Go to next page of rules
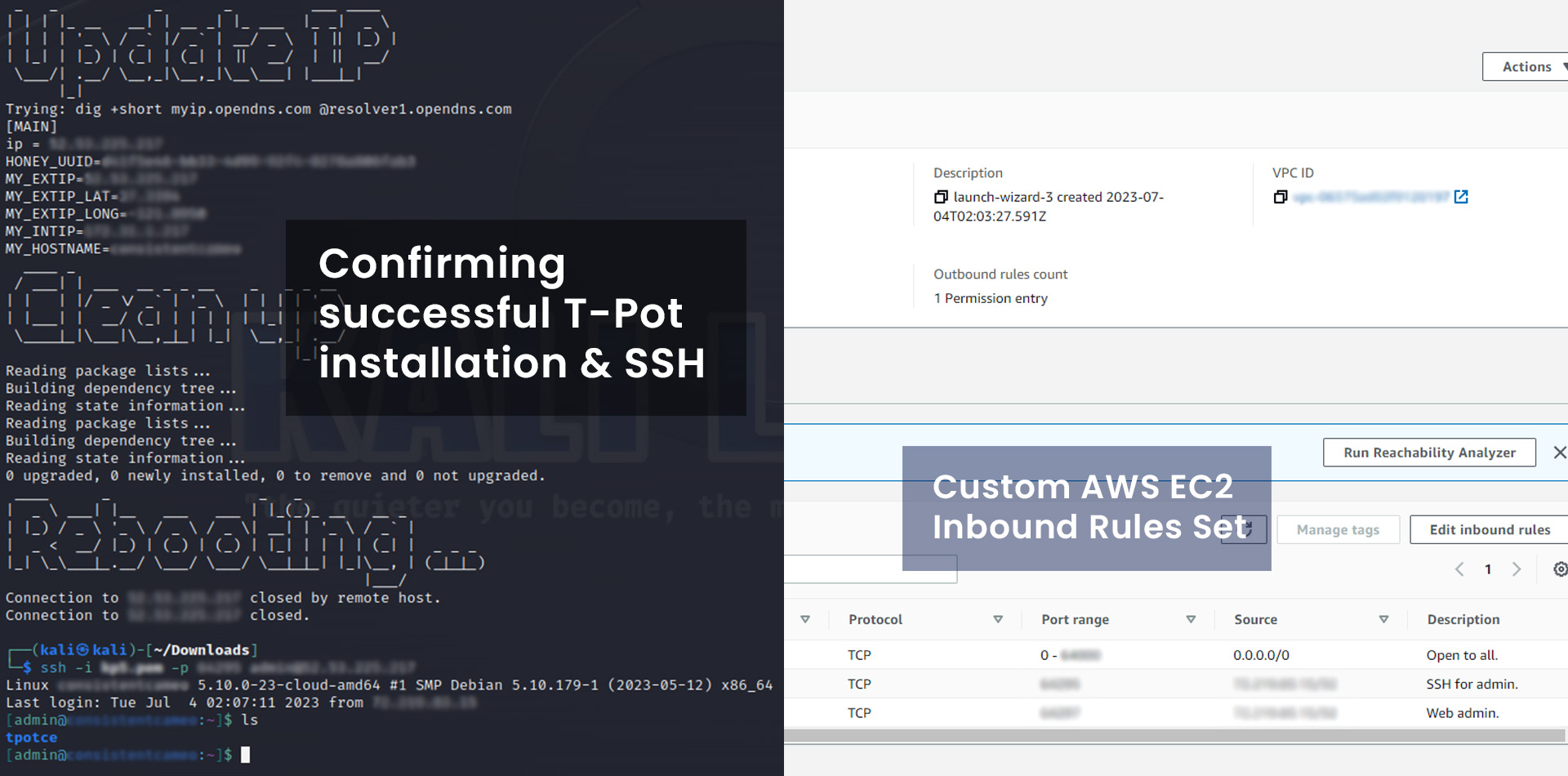Viewport: 1568px width, 776px height. [1517, 569]
